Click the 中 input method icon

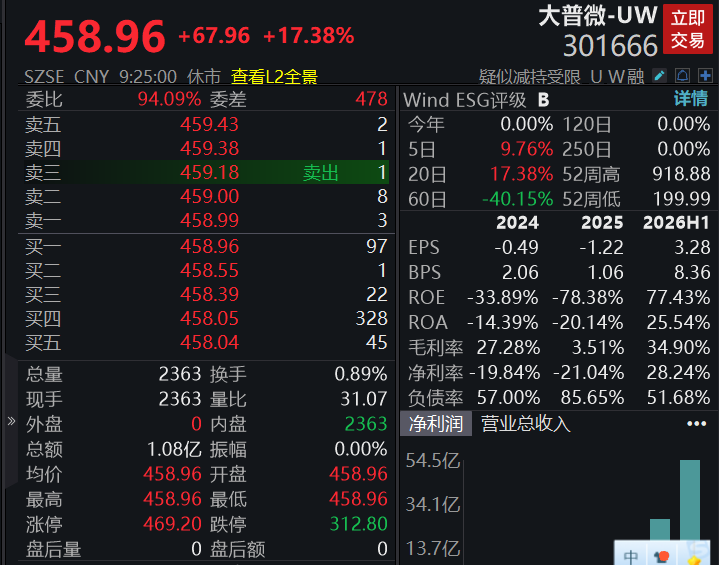[631, 556]
